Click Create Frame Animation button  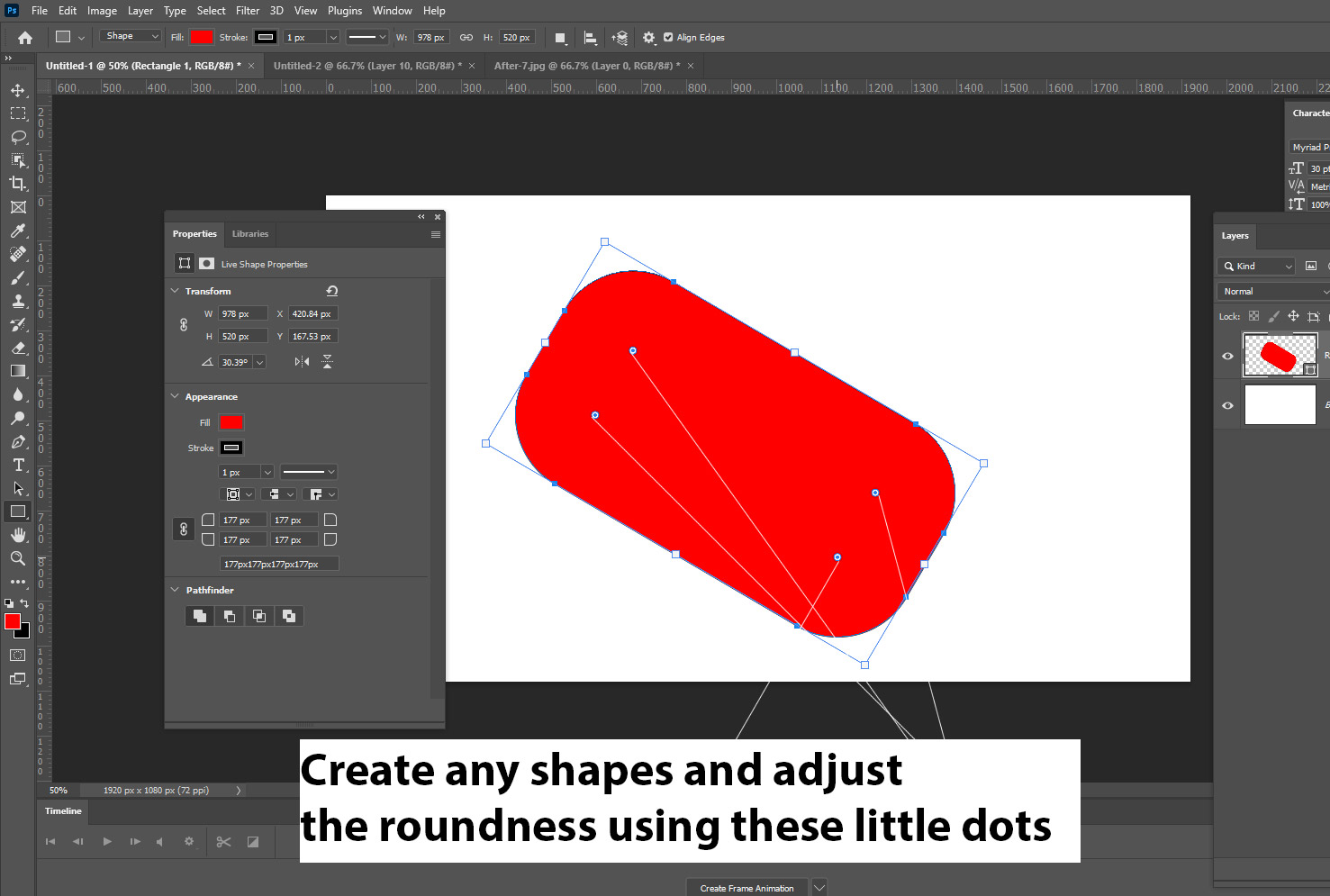coord(746,888)
